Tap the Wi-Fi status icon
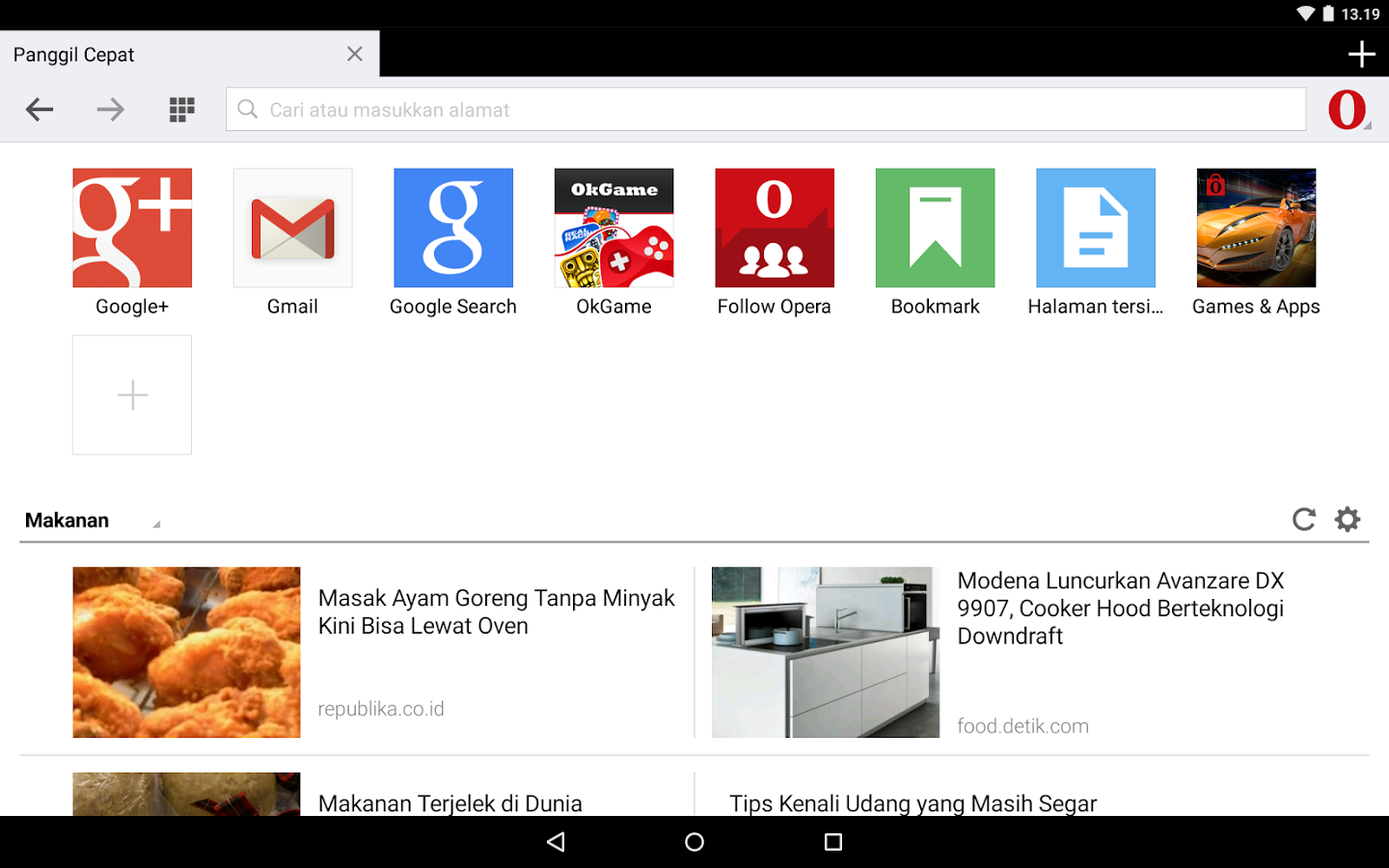This screenshot has height=868, width=1389. (x=1306, y=14)
